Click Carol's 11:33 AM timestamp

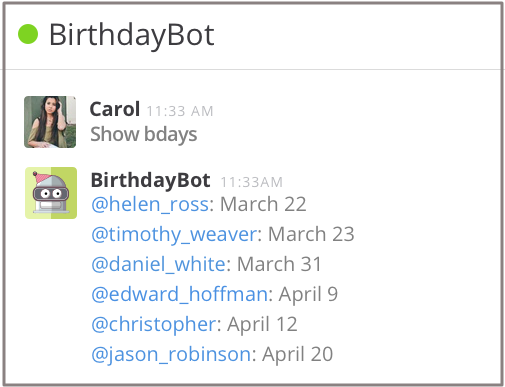coord(180,111)
